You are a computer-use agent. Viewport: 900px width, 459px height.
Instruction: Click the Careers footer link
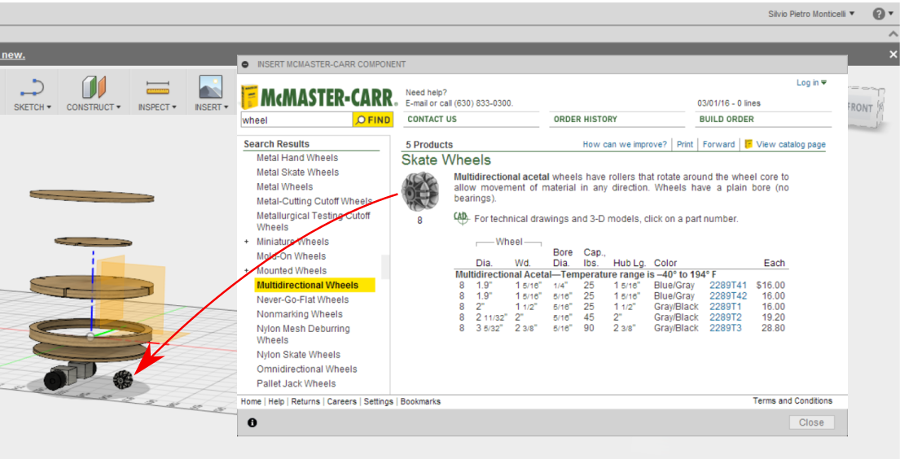(342, 402)
